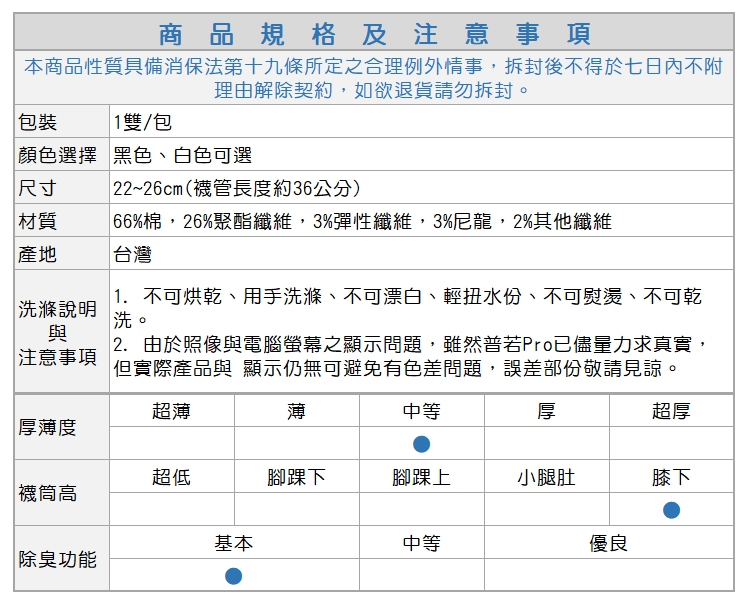Click the 商品規格及注意事項 header title
The image size is (750, 604).
click(x=374, y=34)
